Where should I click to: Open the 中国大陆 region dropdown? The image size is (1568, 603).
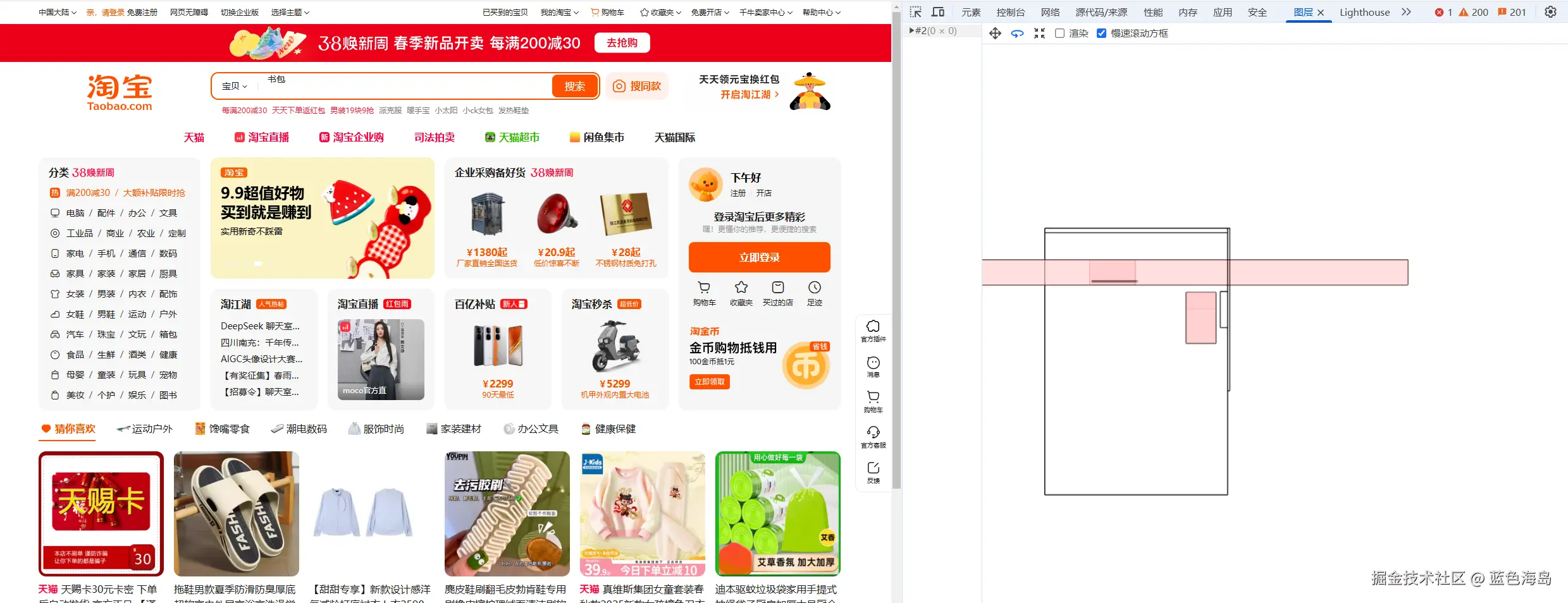pyautogui.click(x=58, y=12)
